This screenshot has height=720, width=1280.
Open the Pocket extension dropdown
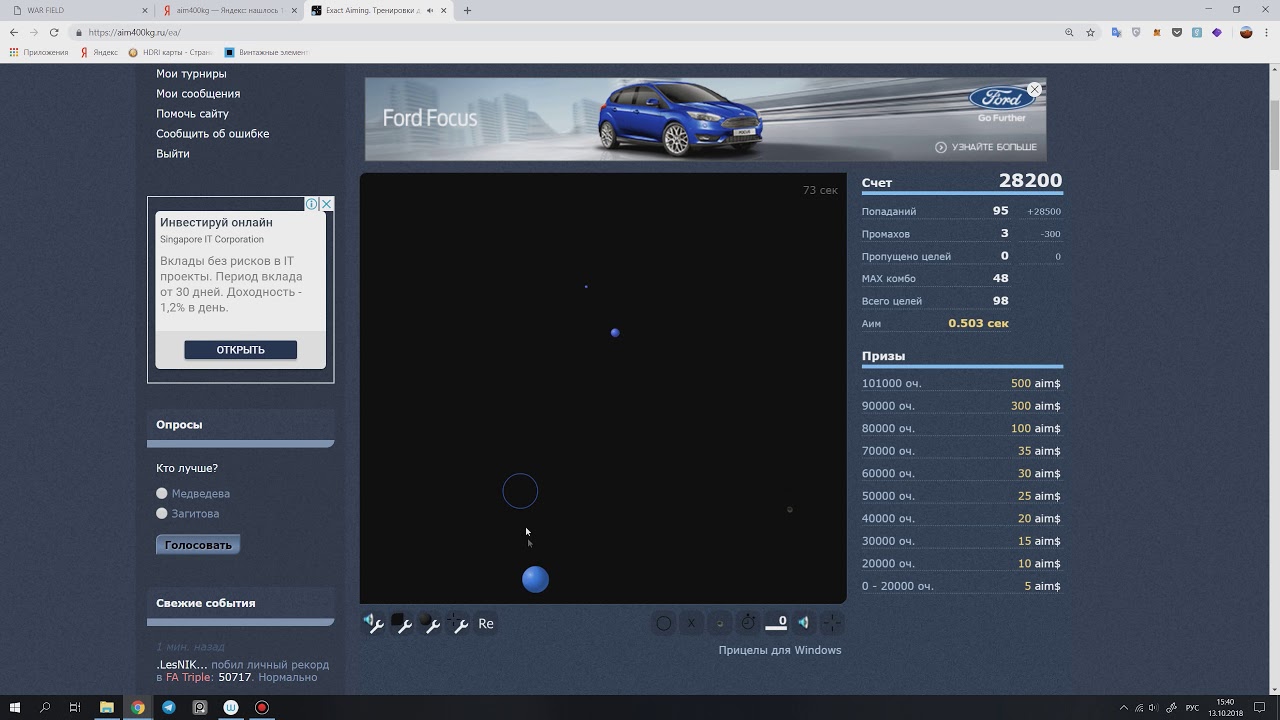point(1177,32)
